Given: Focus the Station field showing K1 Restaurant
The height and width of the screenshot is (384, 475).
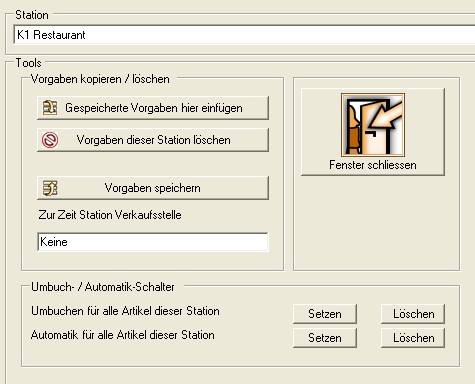Looking at the screenshot, I should point(244,35).
